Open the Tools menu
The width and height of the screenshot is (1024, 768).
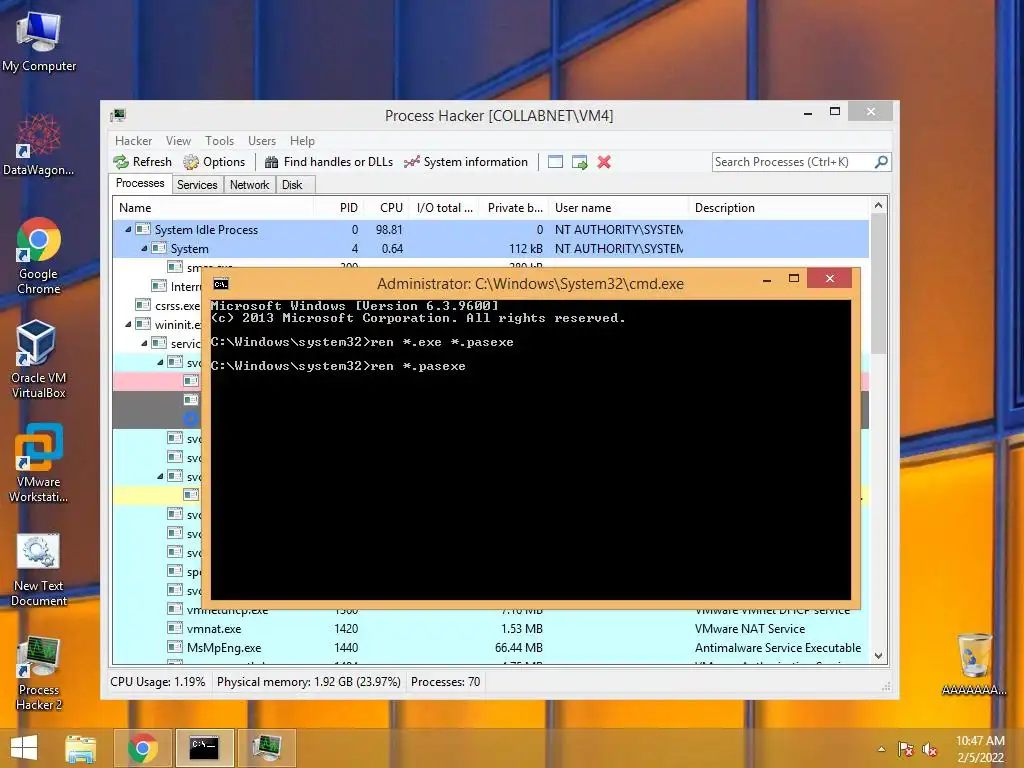[219, 141]
